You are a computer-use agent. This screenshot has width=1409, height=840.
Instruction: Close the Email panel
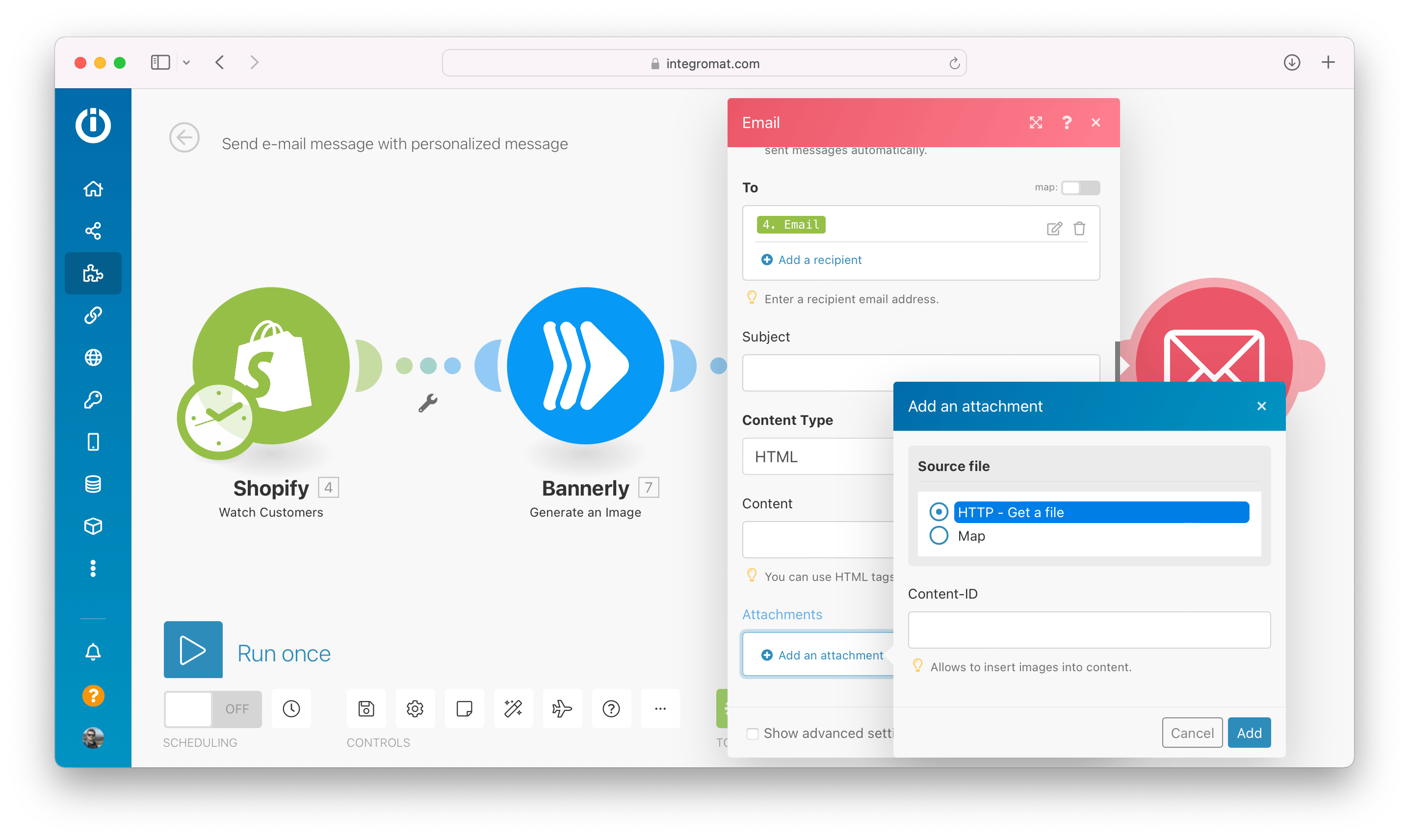pyautogui.click(x=1096, y=122)
